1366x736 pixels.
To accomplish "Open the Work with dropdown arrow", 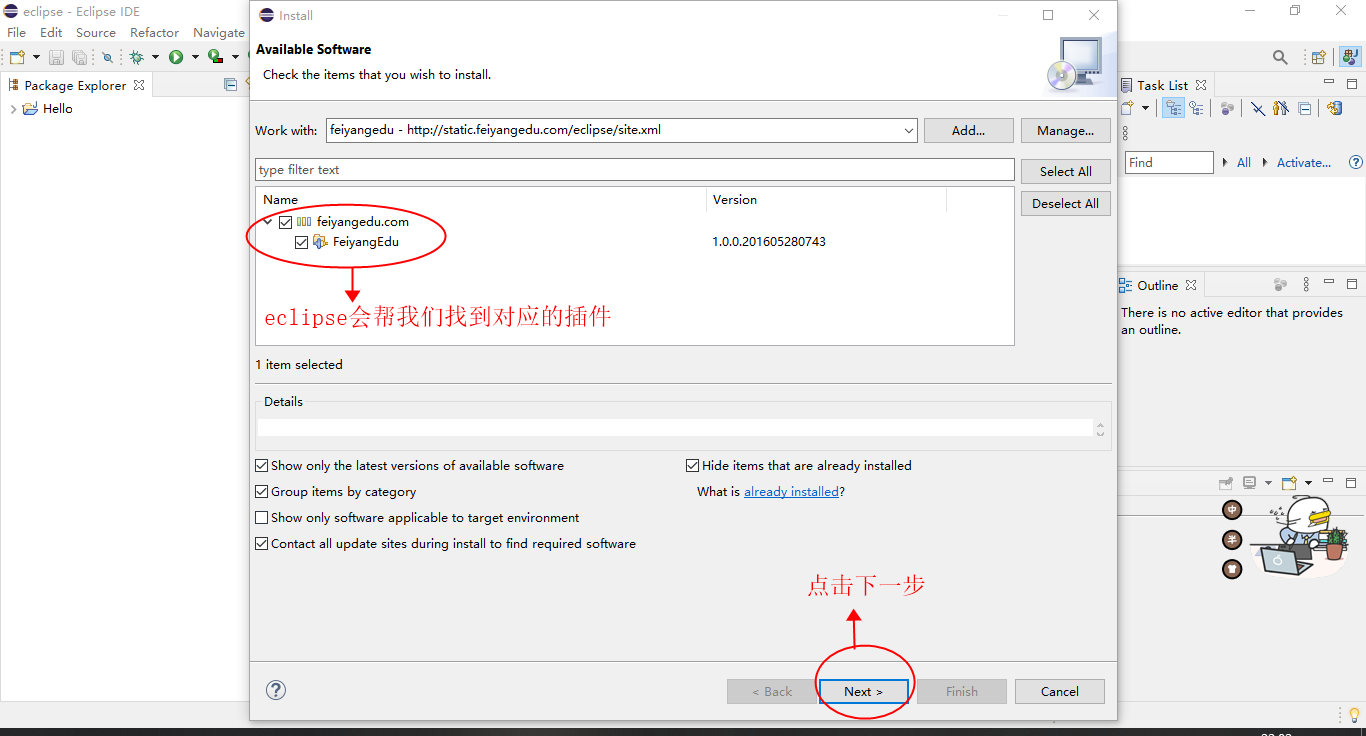I will (908, 130).
